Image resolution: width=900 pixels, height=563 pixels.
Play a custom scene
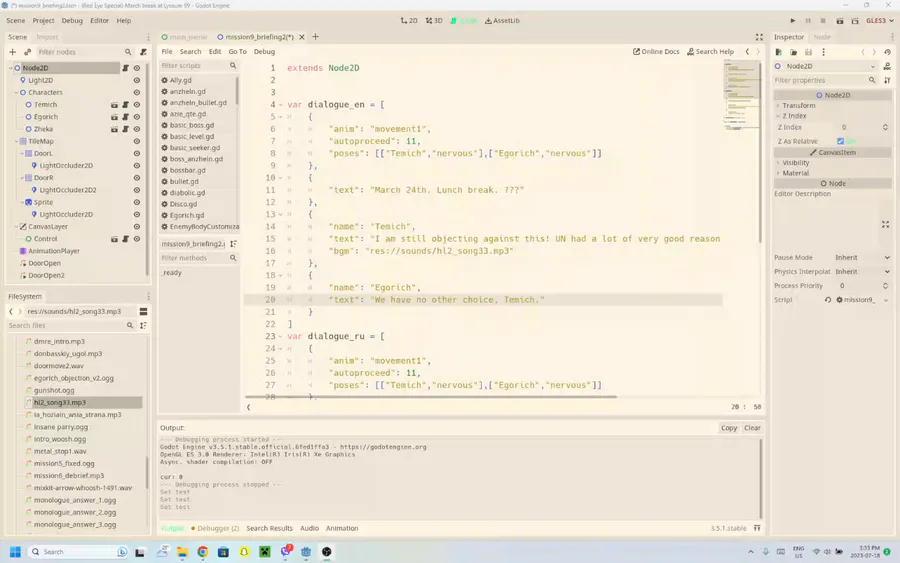point(855,21)
